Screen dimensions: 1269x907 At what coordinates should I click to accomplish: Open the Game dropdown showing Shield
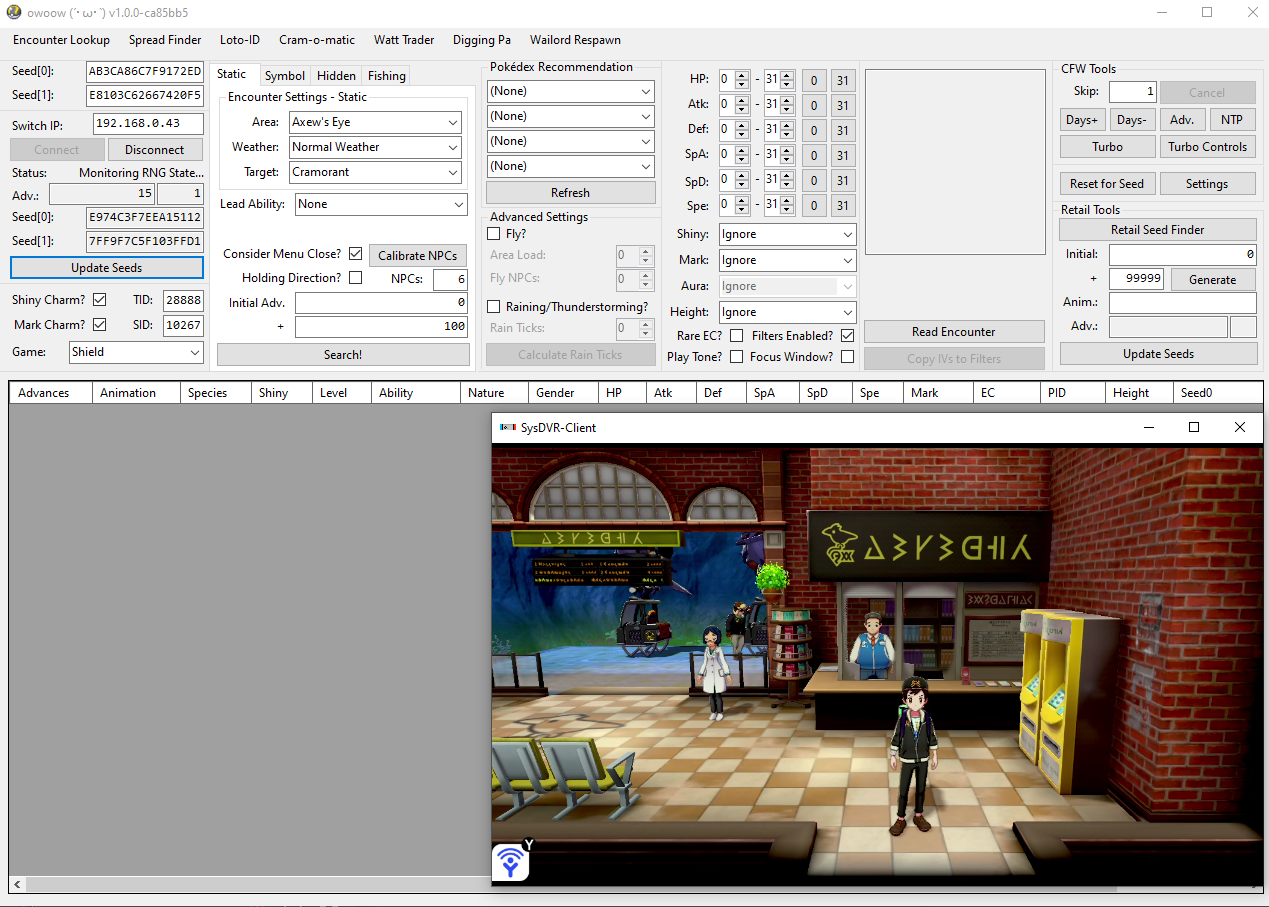click(x=136, y=352)
